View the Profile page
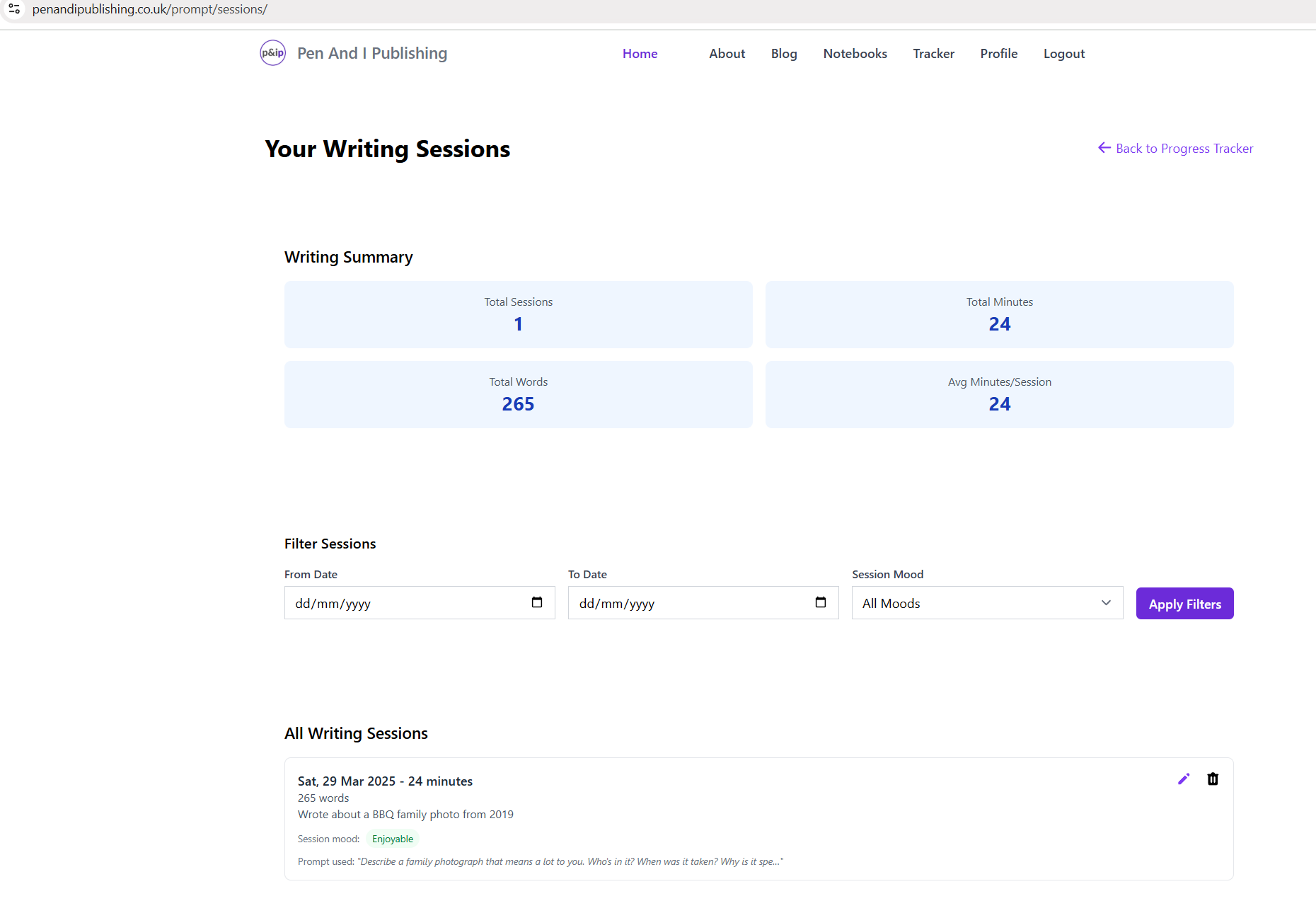The width and height of the screenshot is (1316, 901). tap(998, 54)
